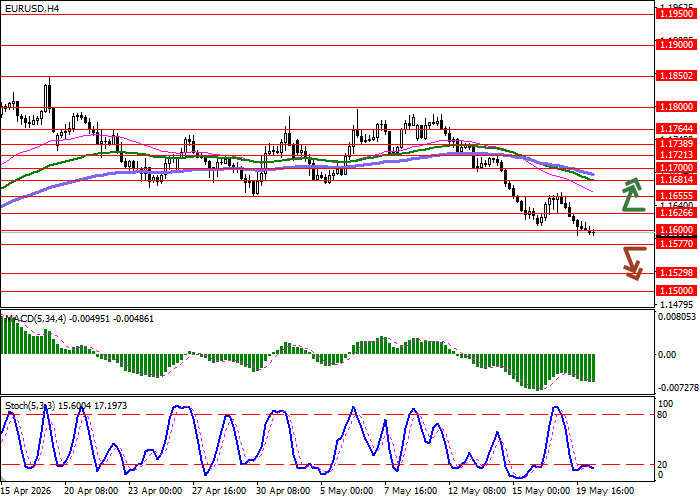Select the 1.15000 price level label
Image resolution: width=700 pixels, height=500 pixels.
676,291
